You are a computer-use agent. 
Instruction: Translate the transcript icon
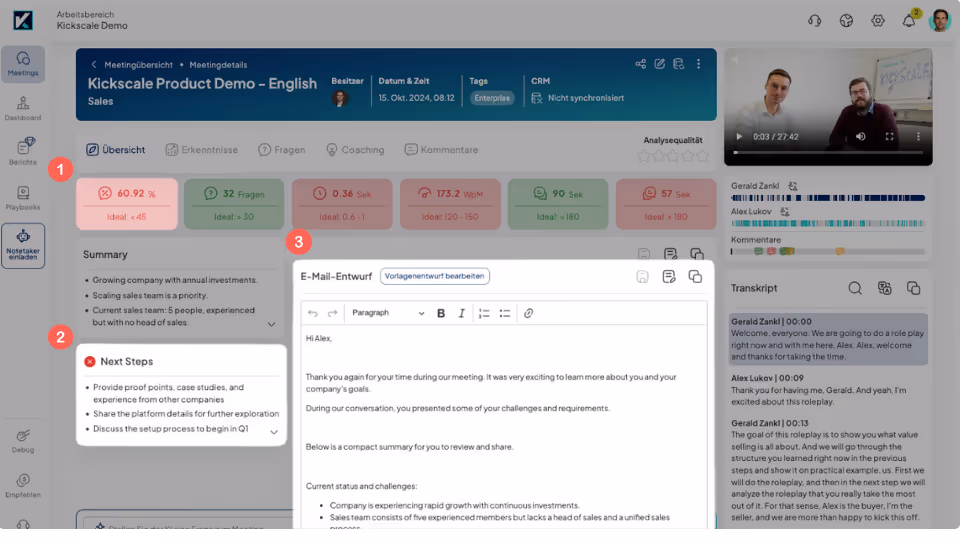(x=885, y=288)
